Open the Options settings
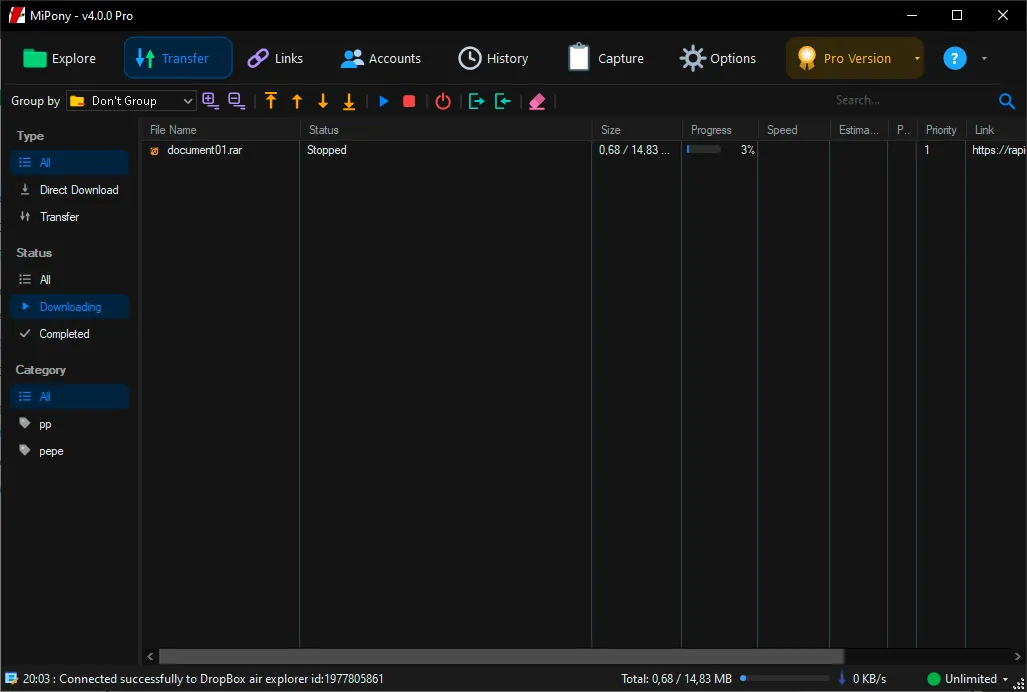The image size is (1027, 692). 718,58
